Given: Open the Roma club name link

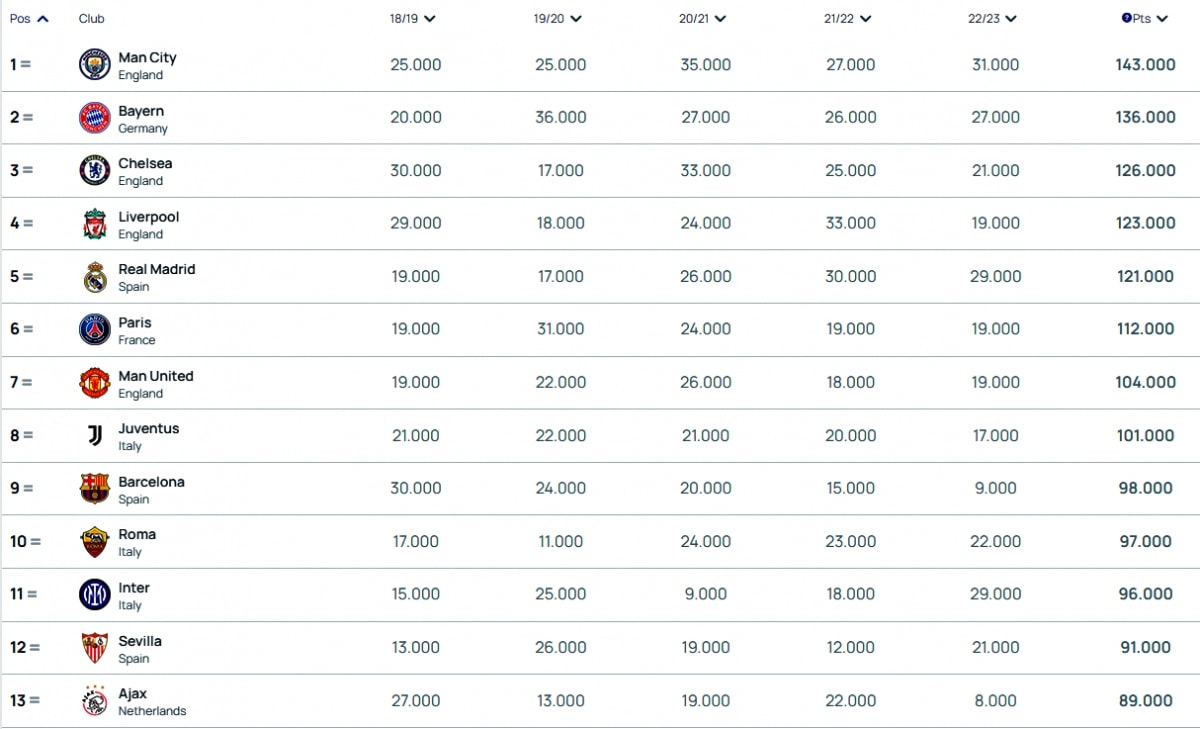Looking at the screenshot, I should click(x=137, y=534).
